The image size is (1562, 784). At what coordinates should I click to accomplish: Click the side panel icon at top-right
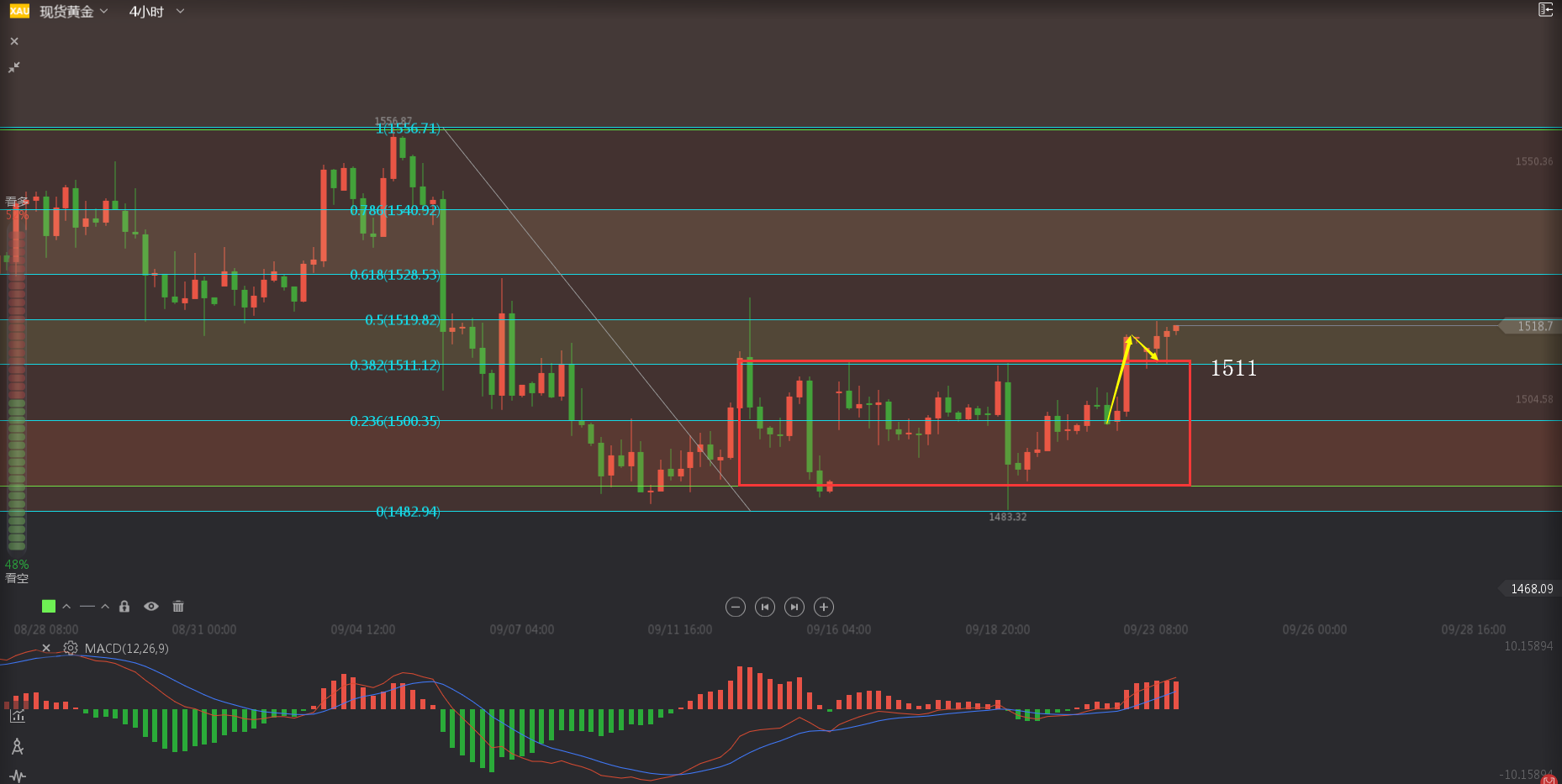1545,10
